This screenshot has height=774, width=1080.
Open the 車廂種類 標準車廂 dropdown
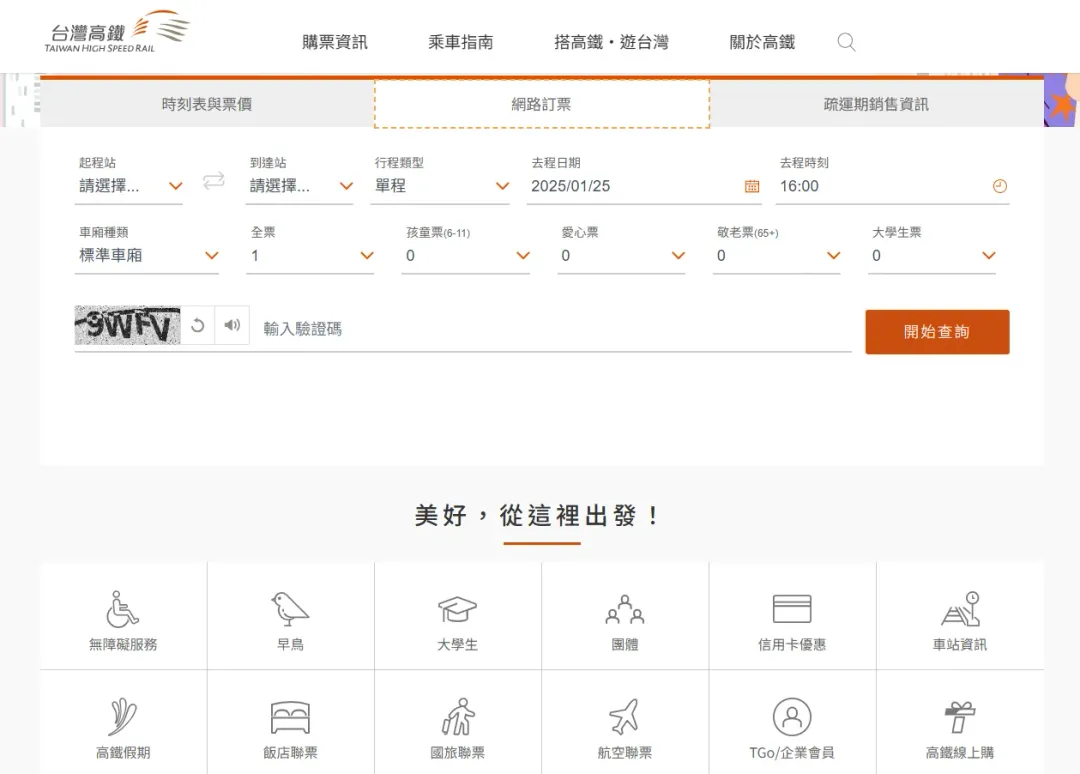[x=147, y=255]
